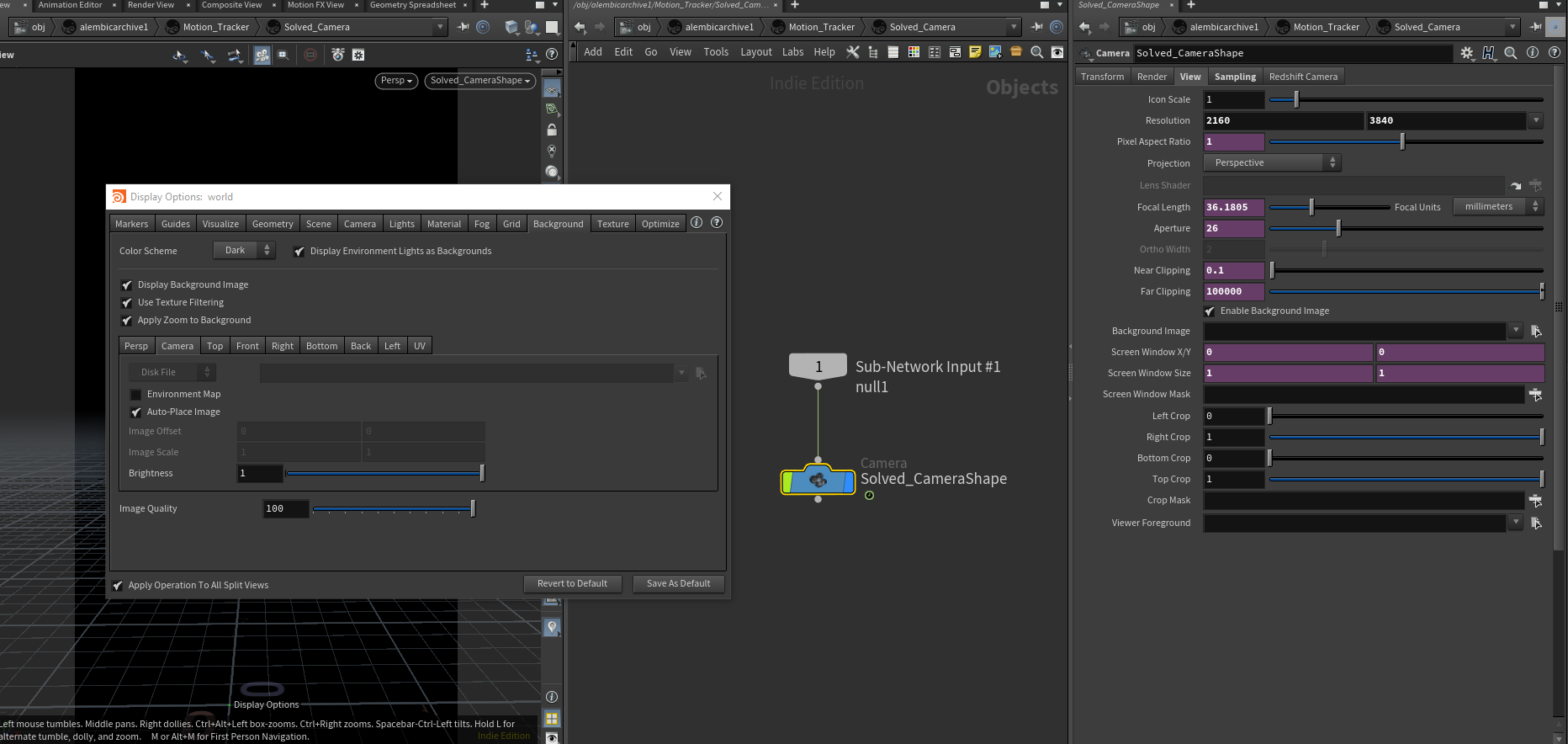Open Background Image file chooser in parameters
This screenshot has width=1568, height=744.
coord(1536,332)
